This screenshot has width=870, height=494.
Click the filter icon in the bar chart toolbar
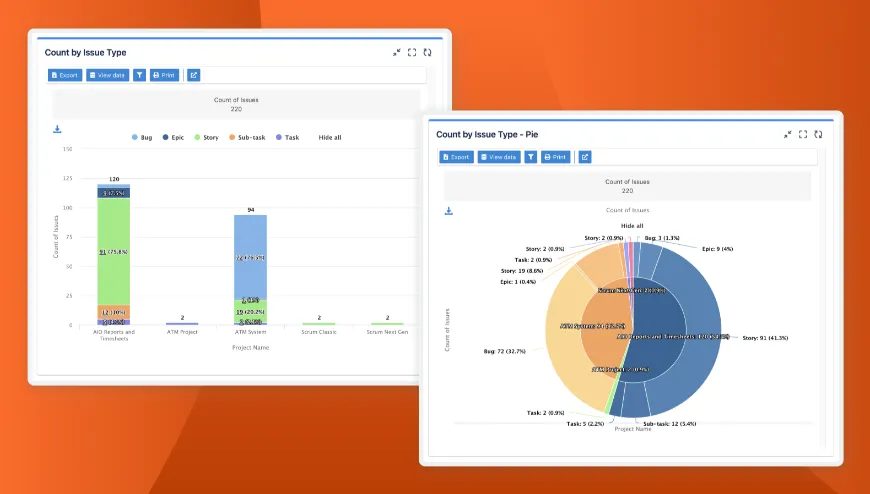[x=140, y=75]
